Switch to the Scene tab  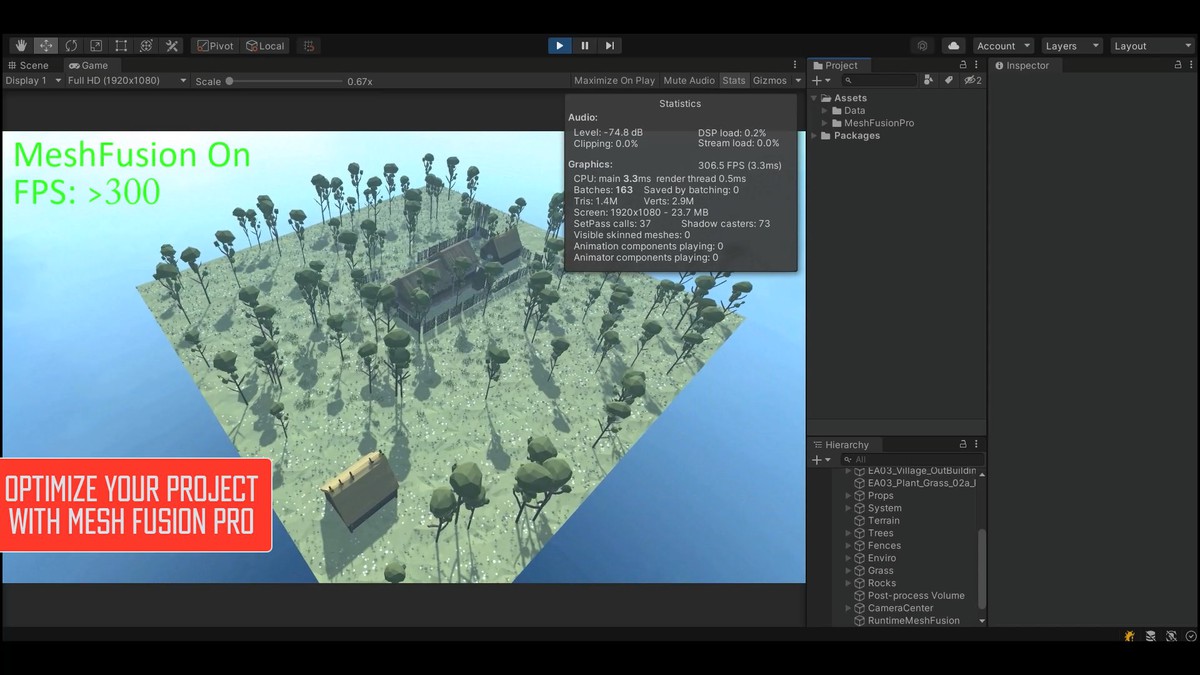(x=28, y=65)
